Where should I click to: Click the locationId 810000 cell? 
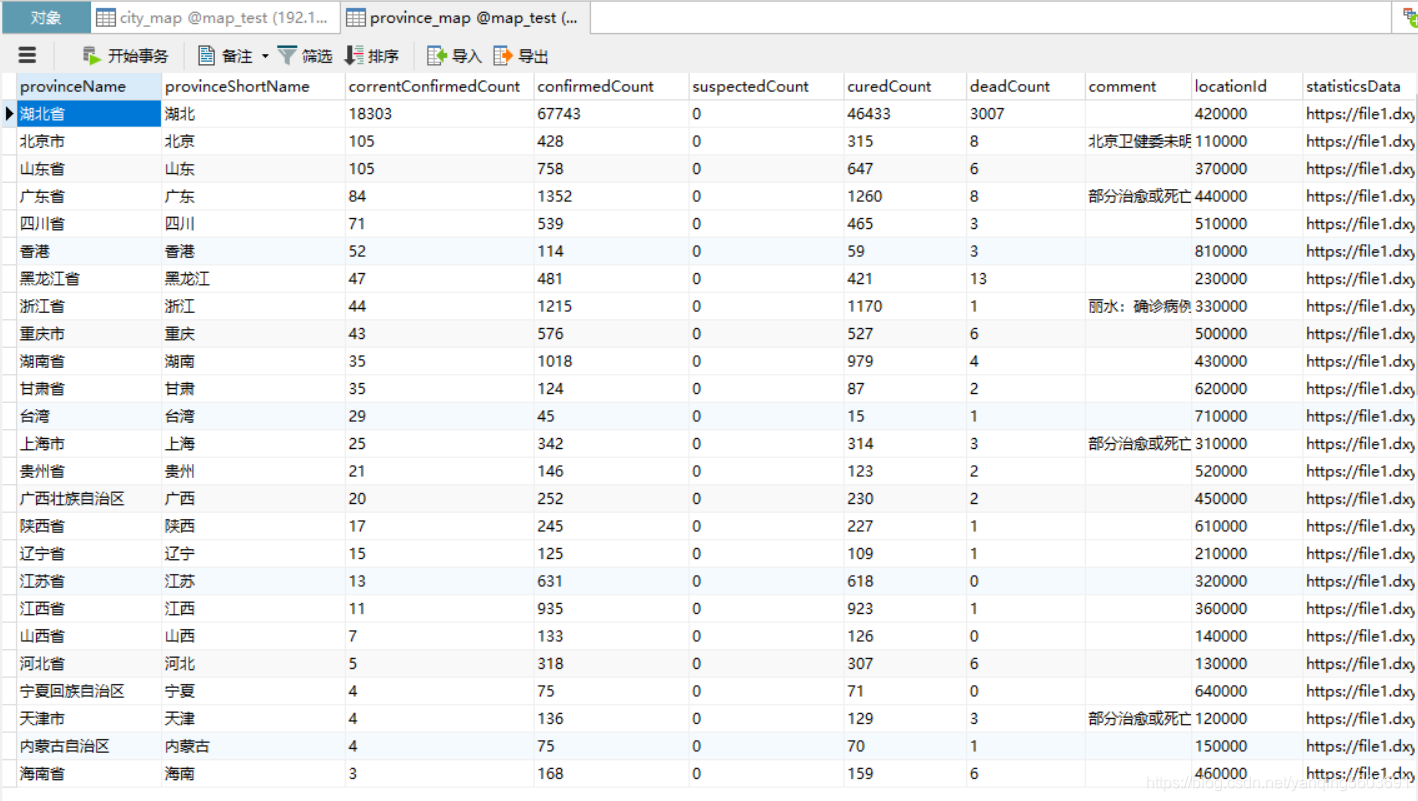[x=1247, y=251]
